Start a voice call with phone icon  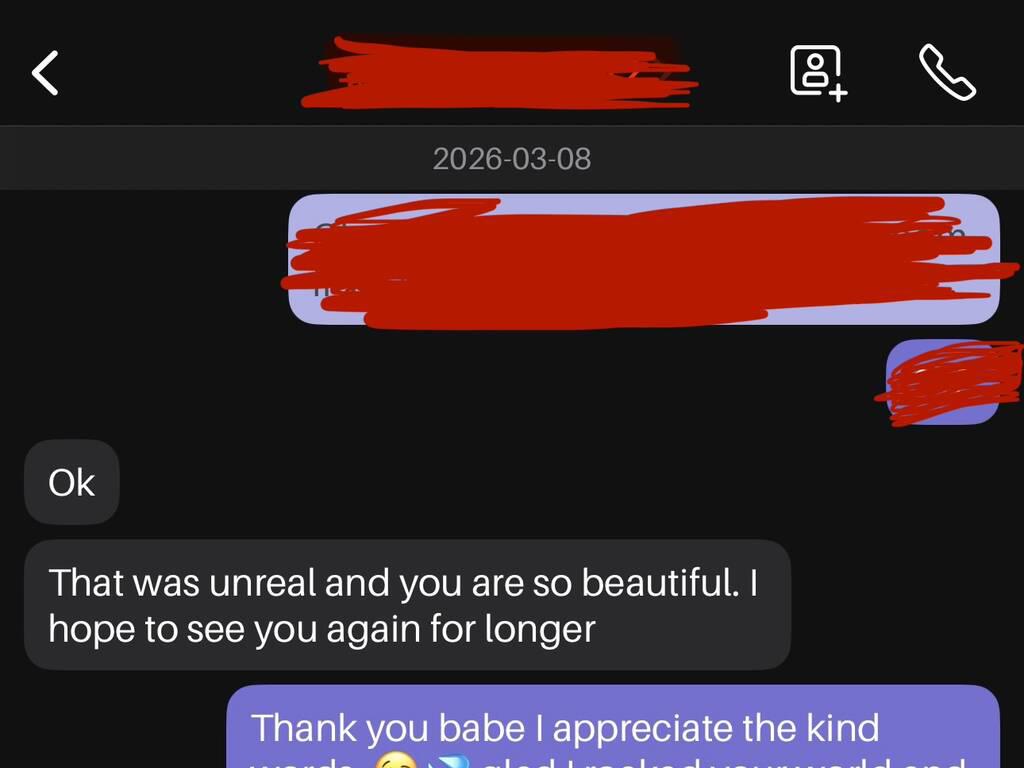pyautogui.click(x=947, y=72)
